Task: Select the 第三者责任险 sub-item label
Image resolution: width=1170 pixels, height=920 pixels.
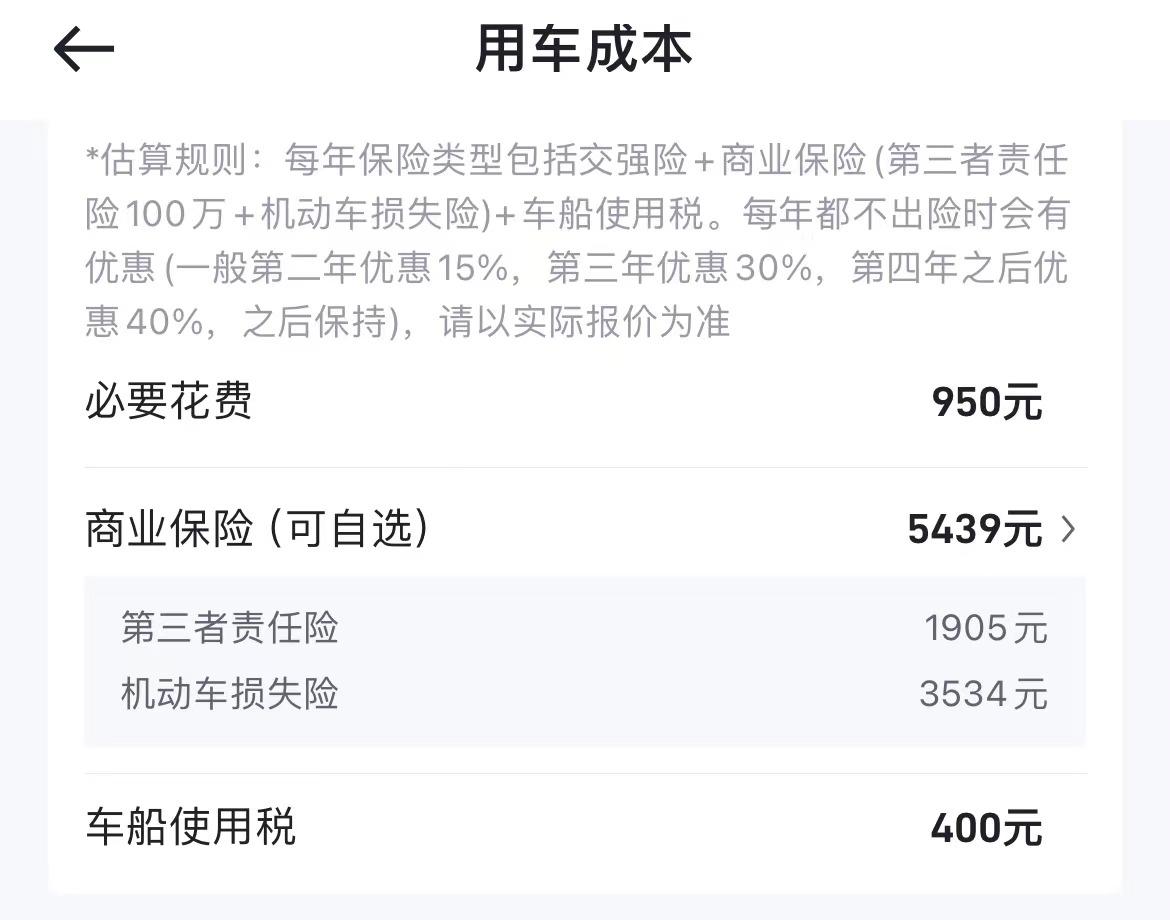Action: pos(230,628)
